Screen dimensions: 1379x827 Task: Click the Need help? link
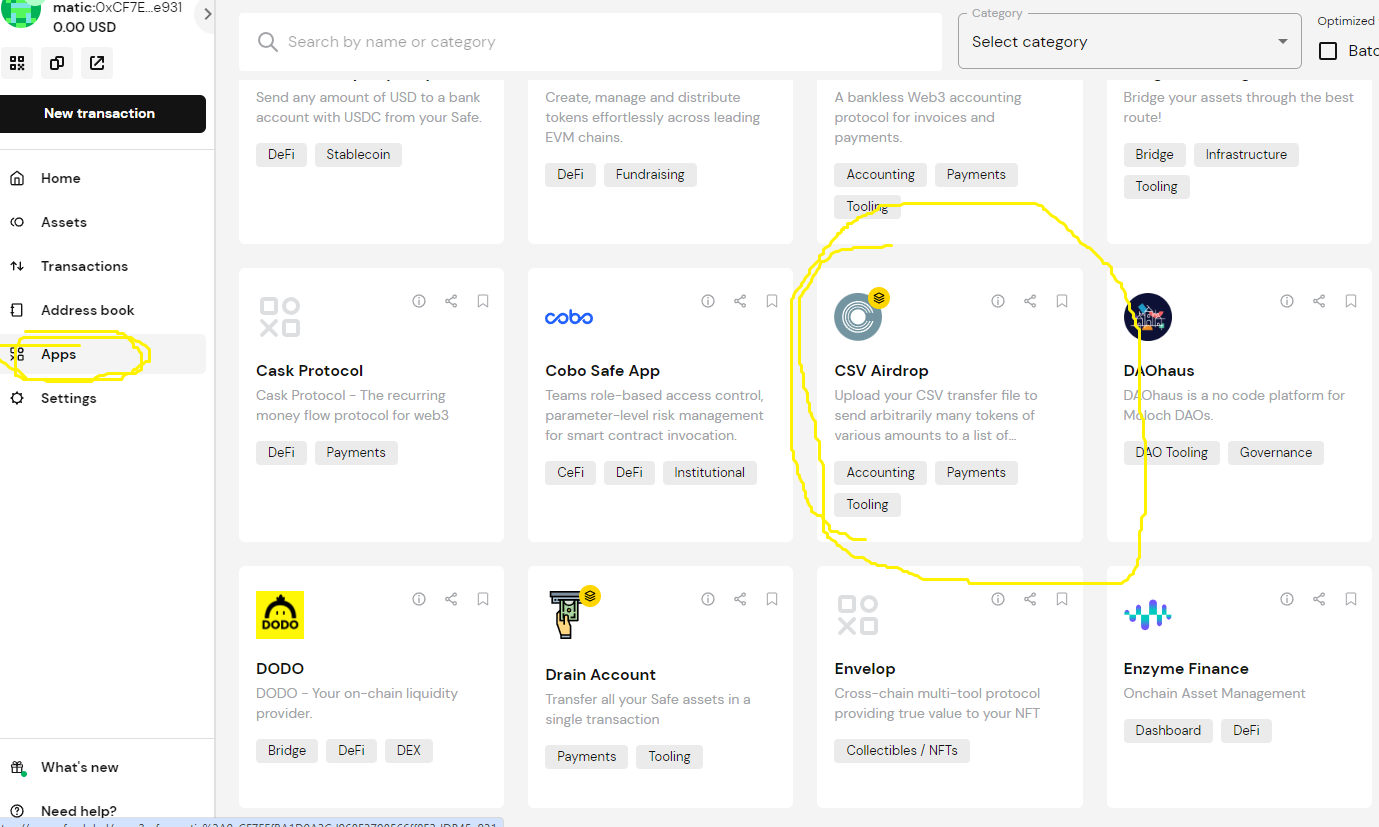(x=79, y=811)
